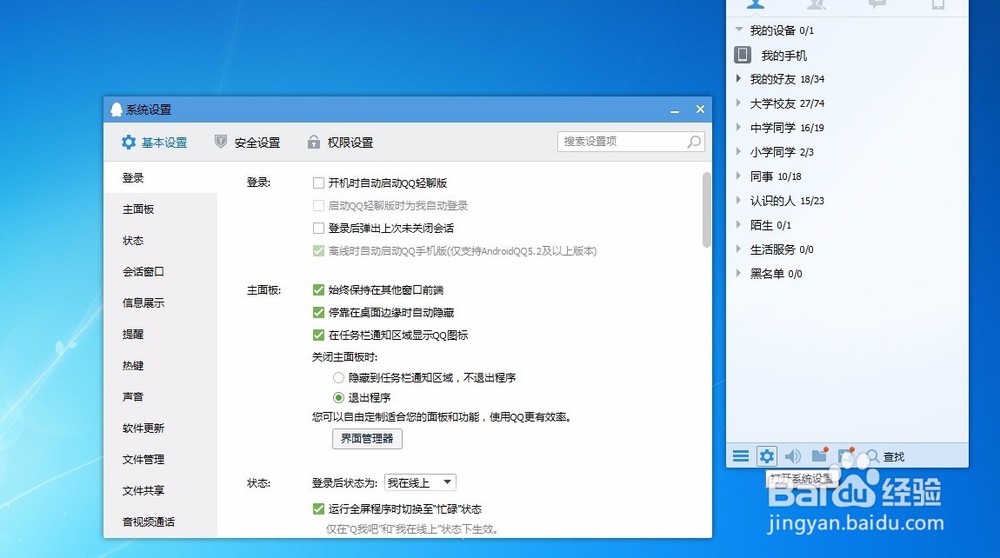Uncheck 始终保持在其他窗口前端
The height and width of the screenshot is (558, 1000).
pos(318,290)
